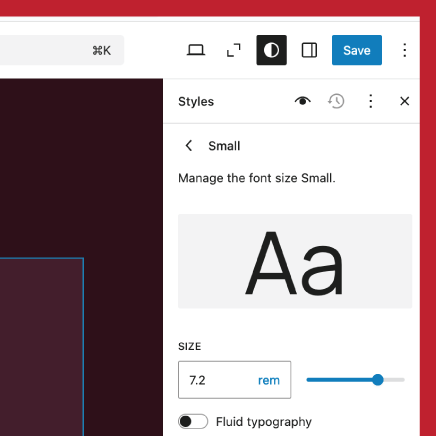Toggle the Settings sidebar panel icon
The width and height of the screenshot is (436, 436).
click(x=309, y=50)
